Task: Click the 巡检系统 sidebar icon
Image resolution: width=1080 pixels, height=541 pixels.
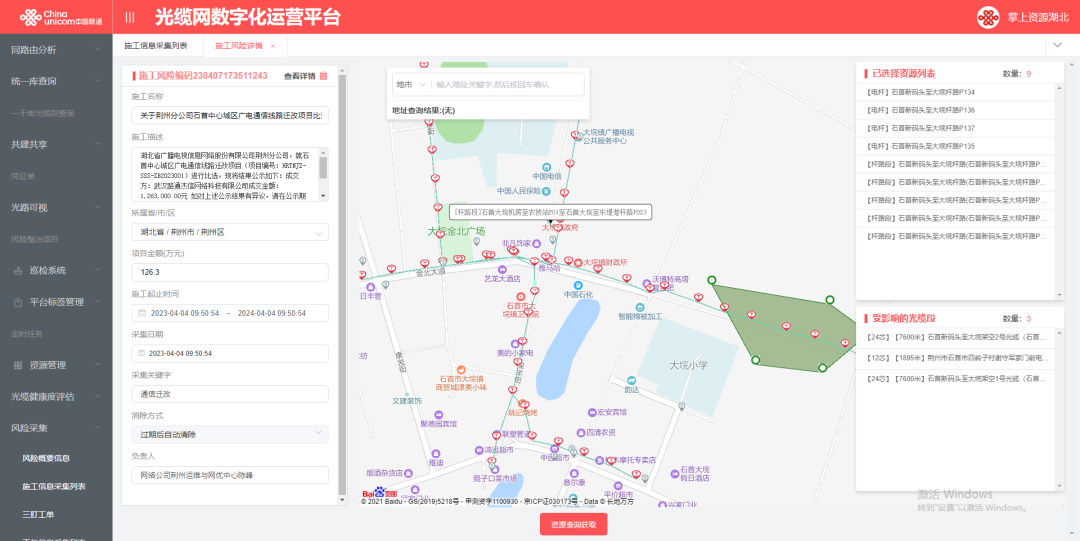Action: click(18, 270)
